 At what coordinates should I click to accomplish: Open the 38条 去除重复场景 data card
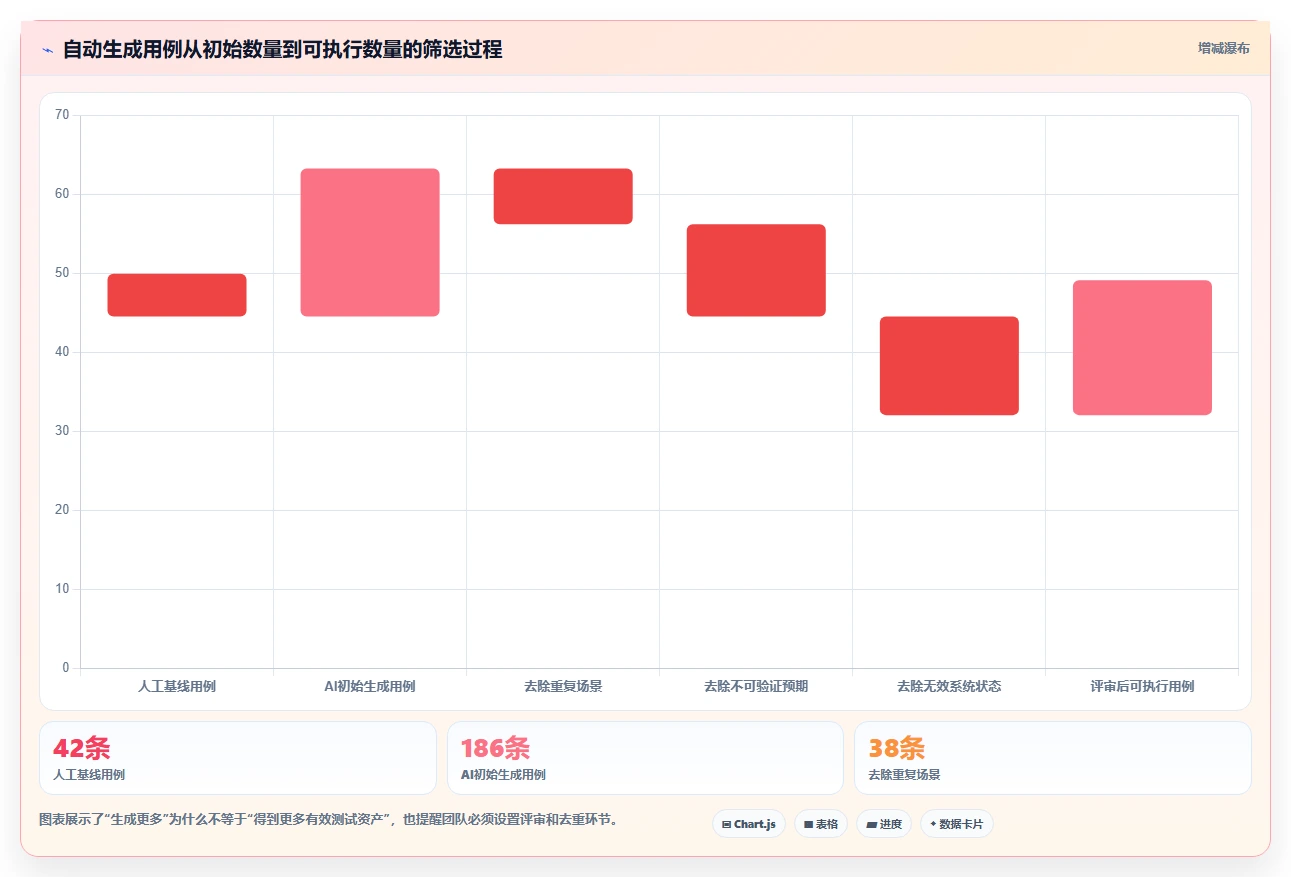(x=1052, y=758)
